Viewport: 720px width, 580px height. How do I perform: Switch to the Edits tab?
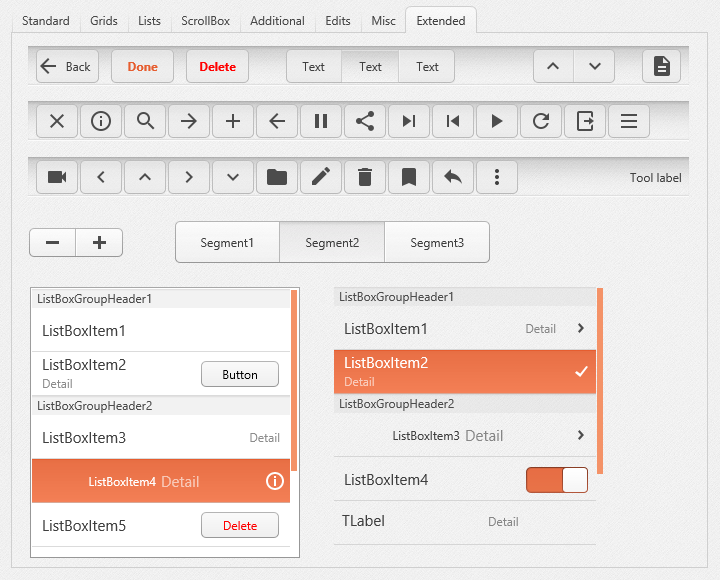click(338, 21)
